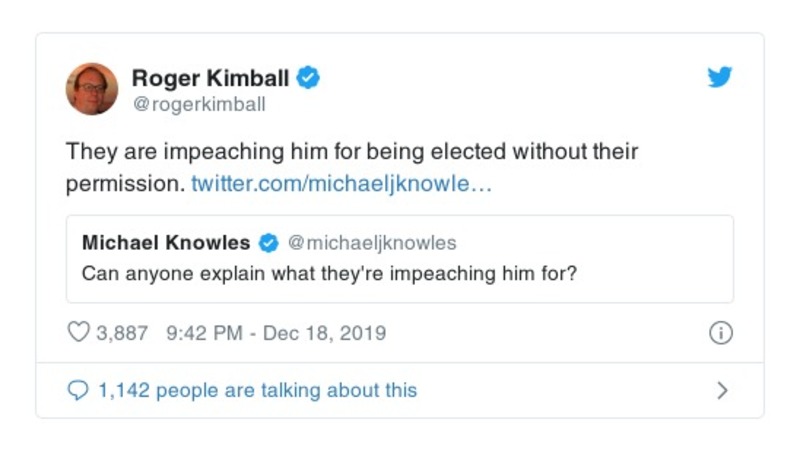Click the speech bubble reply icon
This screenshot has height=467, width=800.
tap(78, 390)
